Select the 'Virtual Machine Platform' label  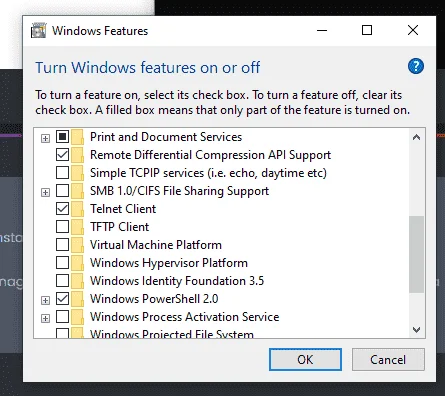[156, 245]
